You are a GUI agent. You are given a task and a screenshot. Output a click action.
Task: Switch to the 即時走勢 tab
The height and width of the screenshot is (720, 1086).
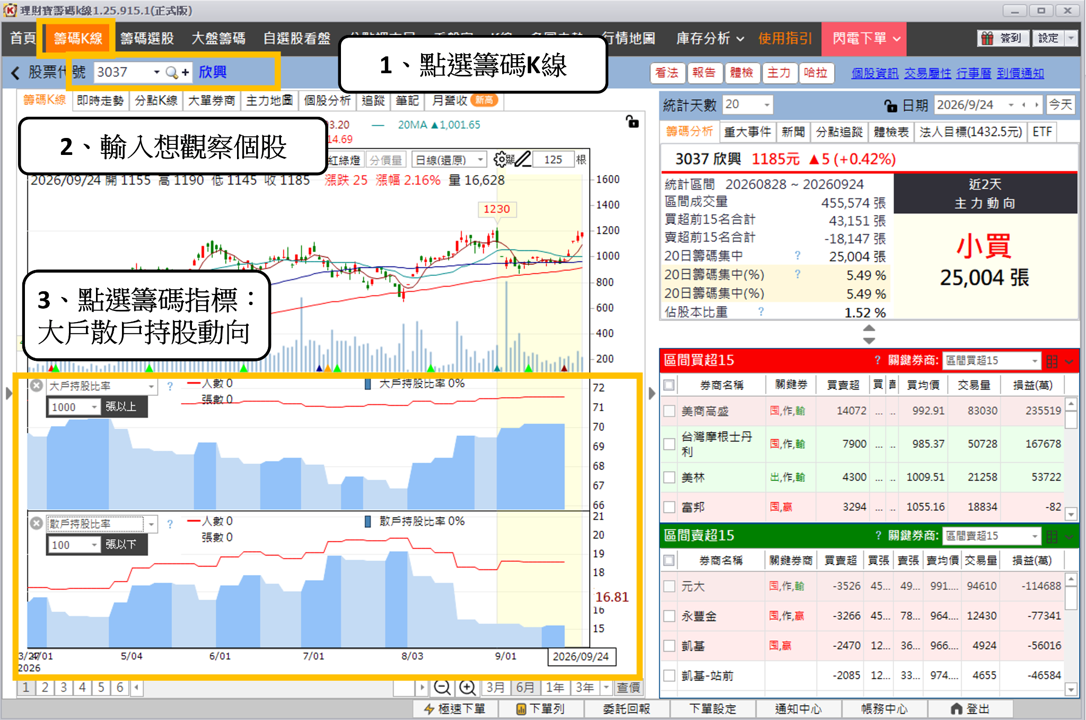(100, 100)
